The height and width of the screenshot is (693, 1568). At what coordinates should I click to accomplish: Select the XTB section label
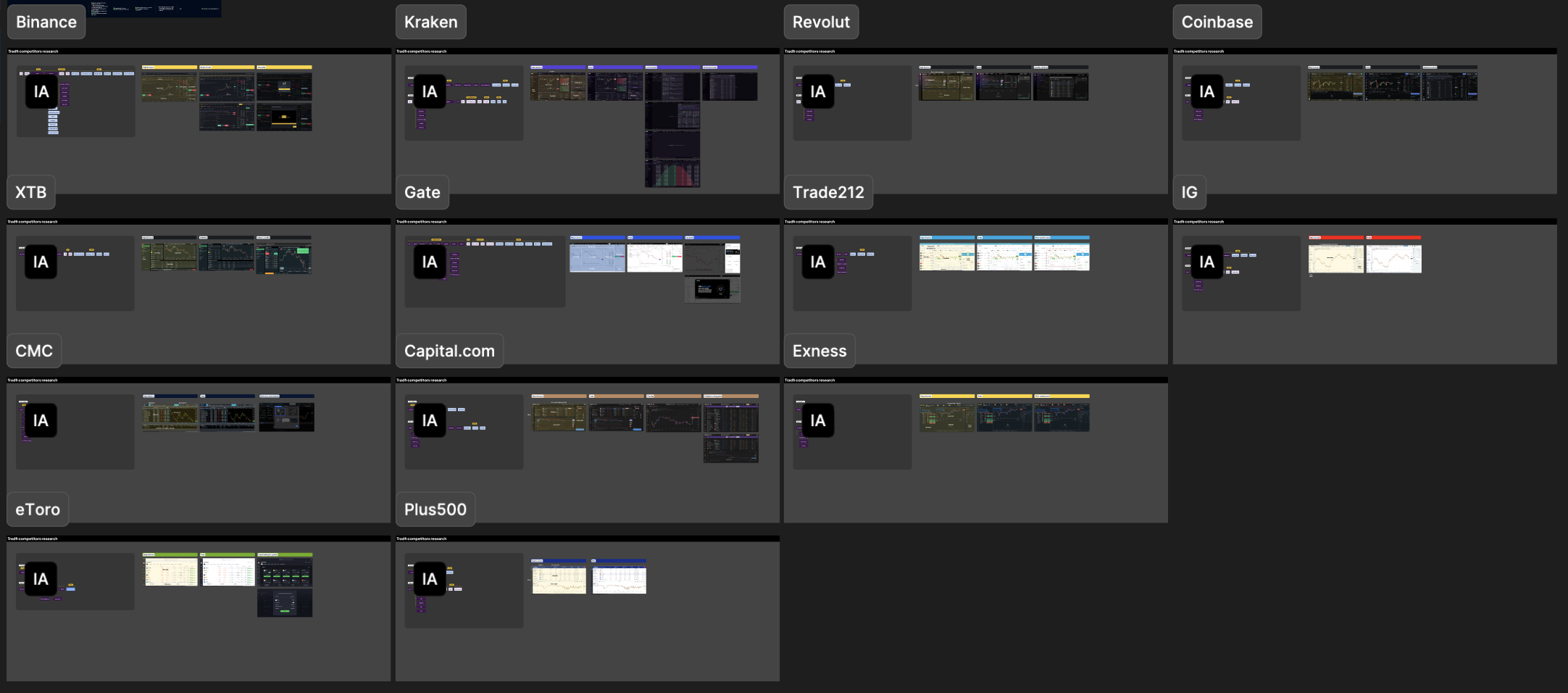point(31,192)
